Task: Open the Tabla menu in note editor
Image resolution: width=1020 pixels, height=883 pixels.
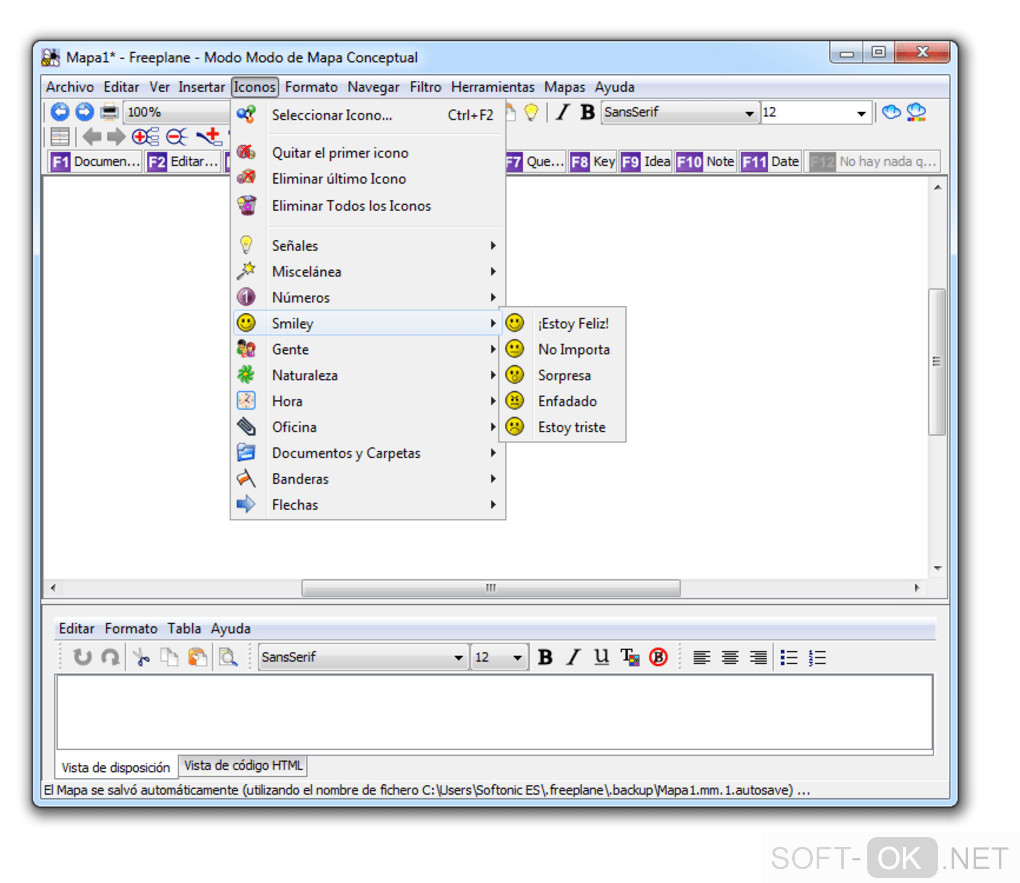Action: (x=184, y=629)
